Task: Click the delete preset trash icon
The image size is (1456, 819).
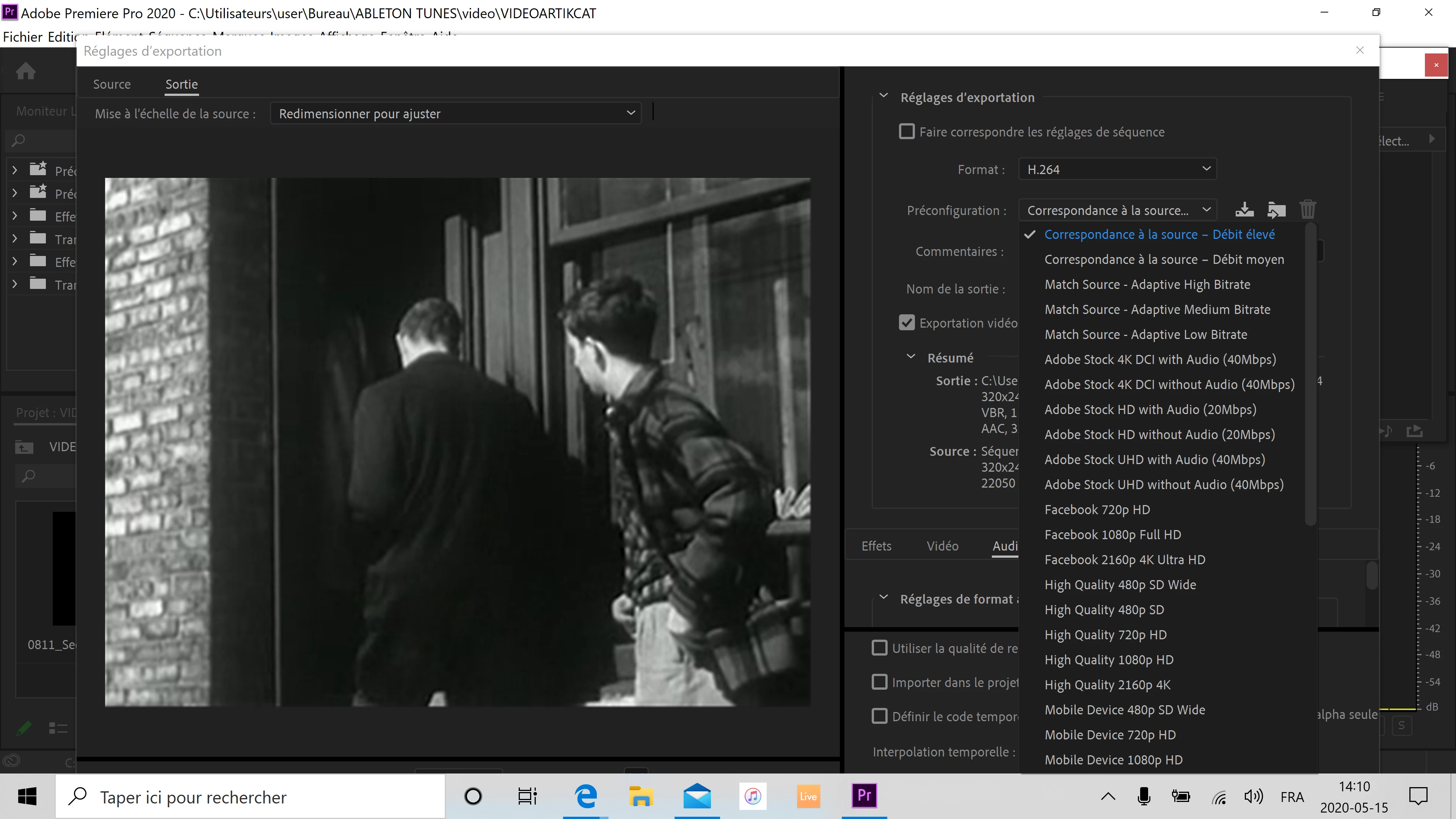Action: [x=1308, y=210]
